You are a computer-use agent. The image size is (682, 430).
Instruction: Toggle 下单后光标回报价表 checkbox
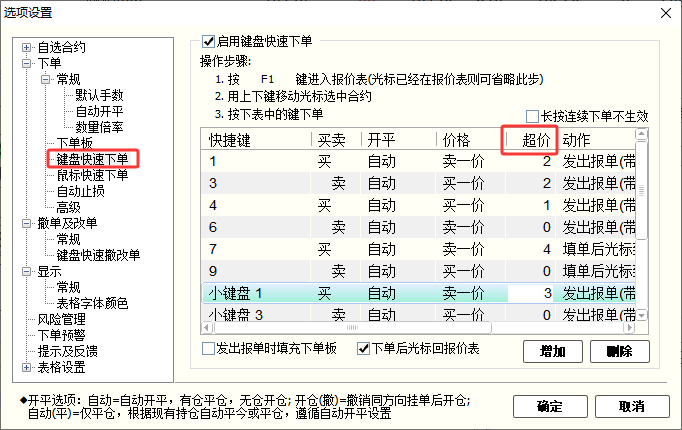[363, 349]
